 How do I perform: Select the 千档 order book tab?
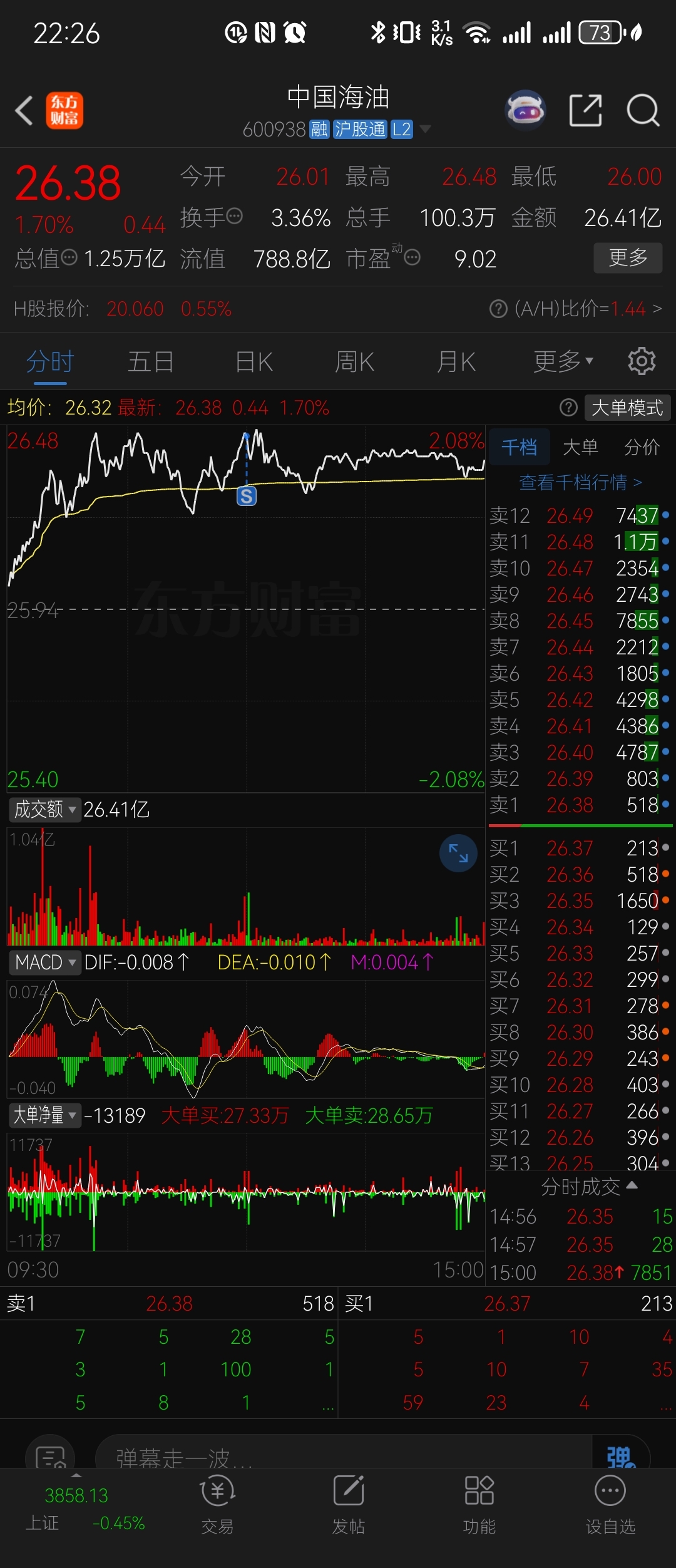[x=519, y=447]
